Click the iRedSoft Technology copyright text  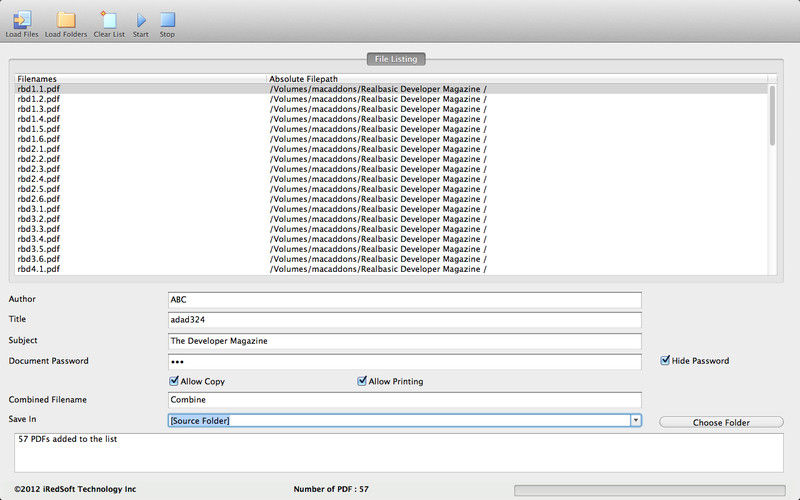(x=75, y=489)
